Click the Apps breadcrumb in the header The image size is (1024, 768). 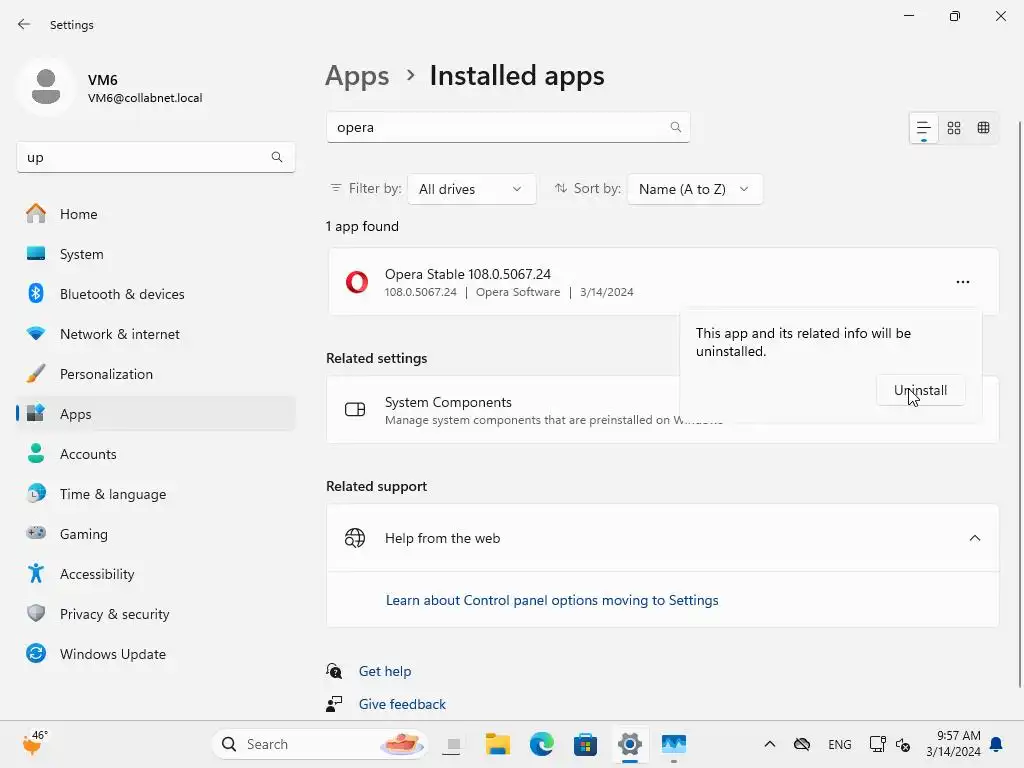(357, 76)
